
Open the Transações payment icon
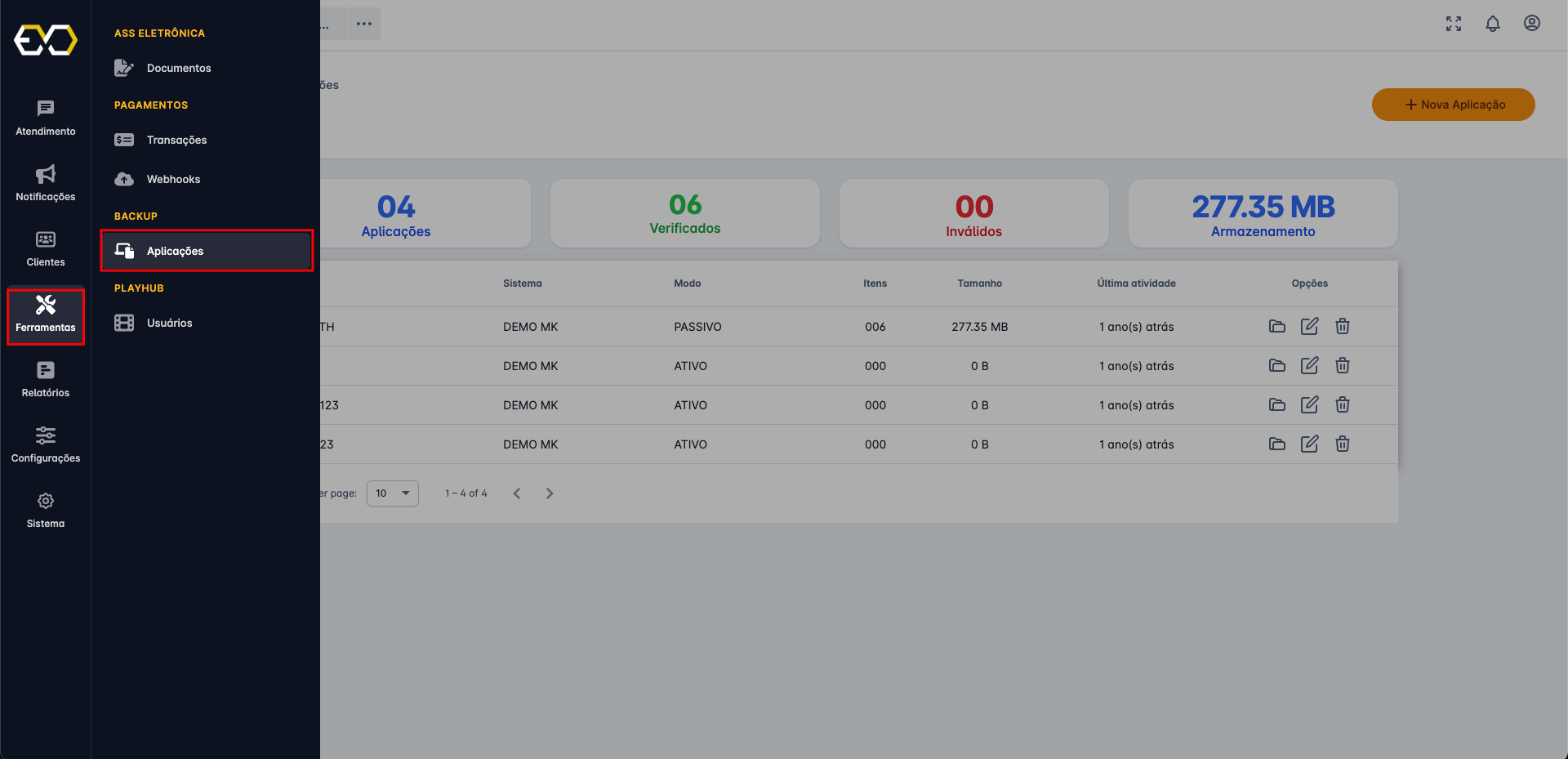point(124,140)
